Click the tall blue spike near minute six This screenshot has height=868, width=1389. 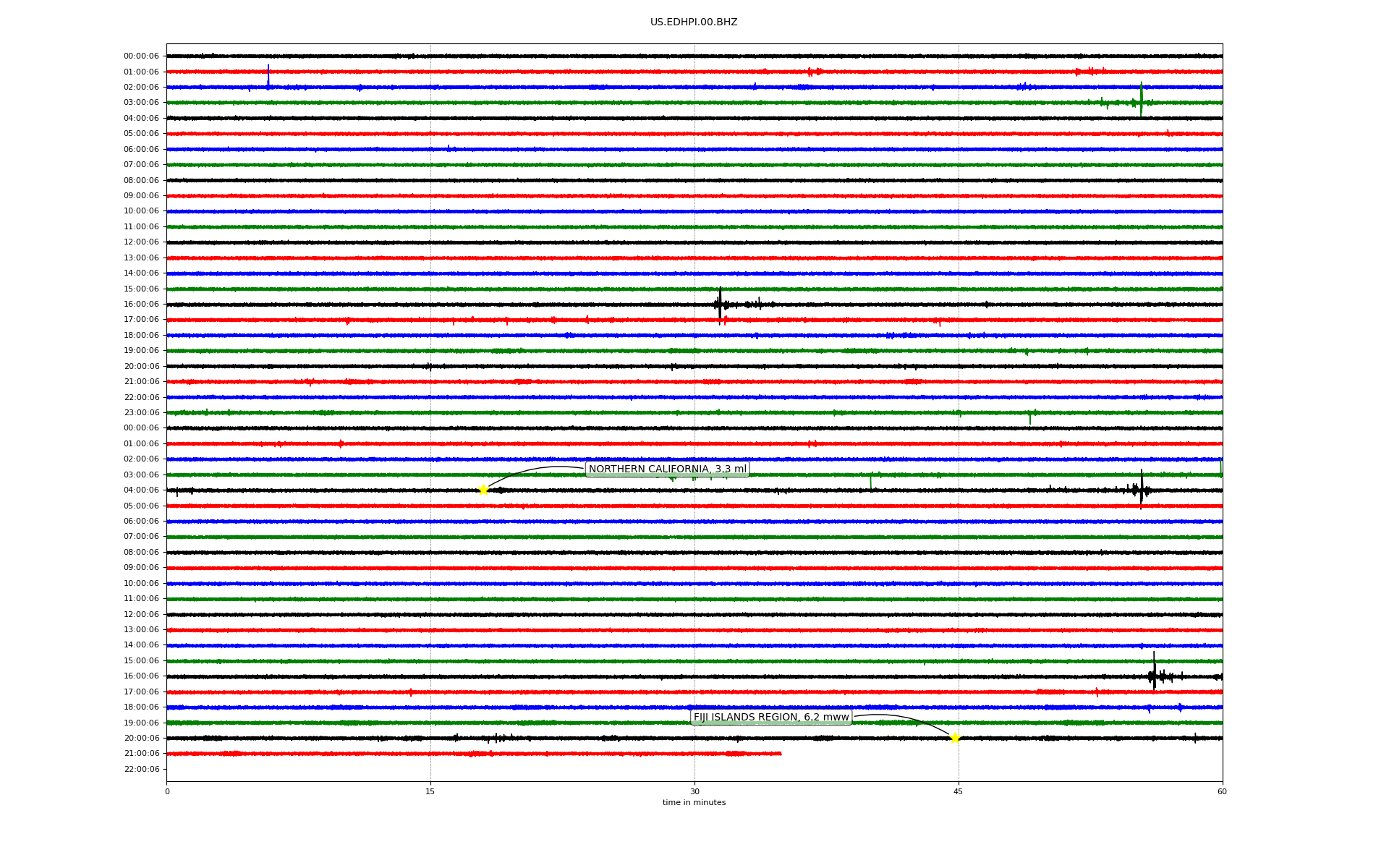[x=268, y=75]
